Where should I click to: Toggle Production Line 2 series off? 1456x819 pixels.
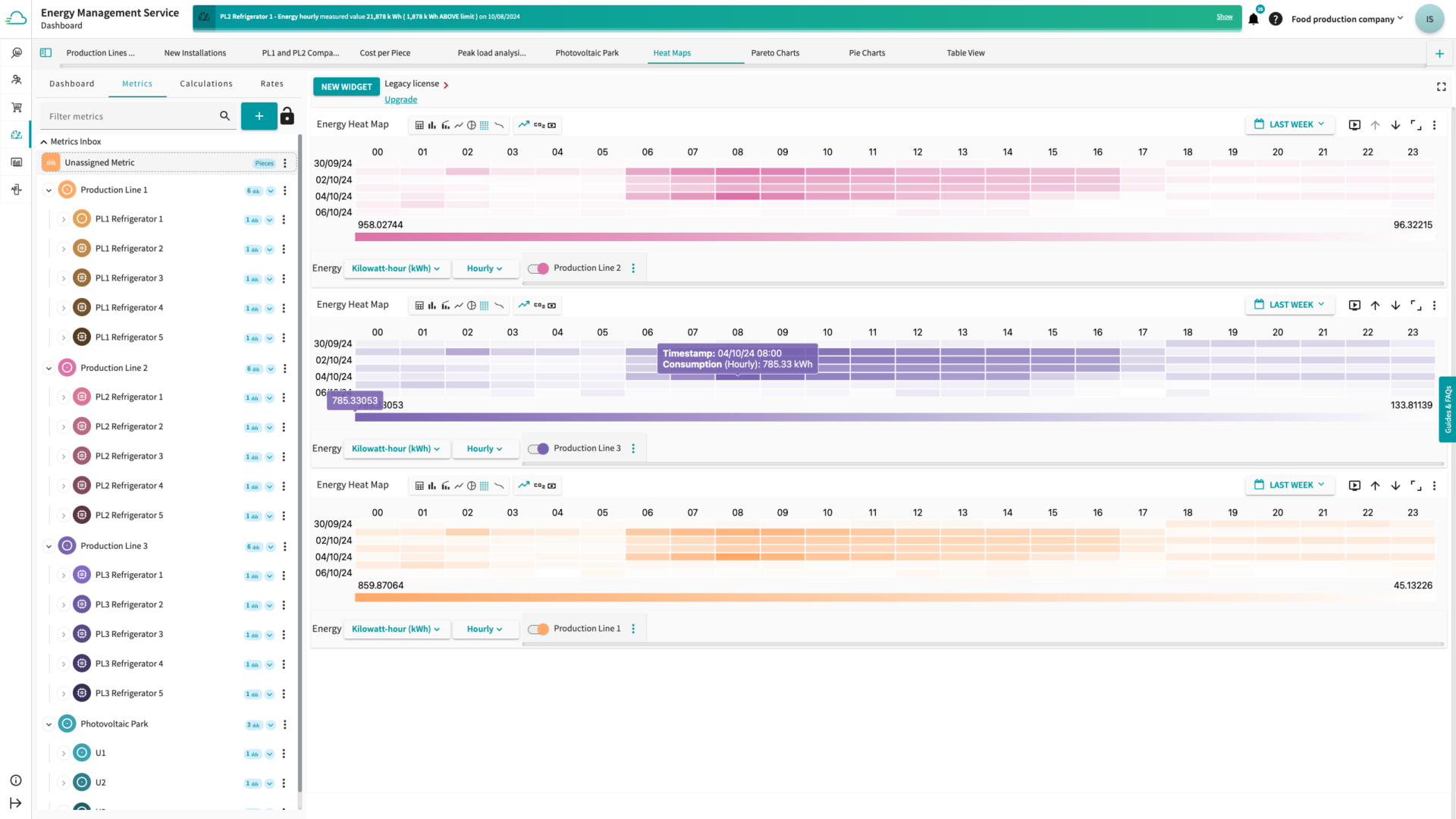538,268
